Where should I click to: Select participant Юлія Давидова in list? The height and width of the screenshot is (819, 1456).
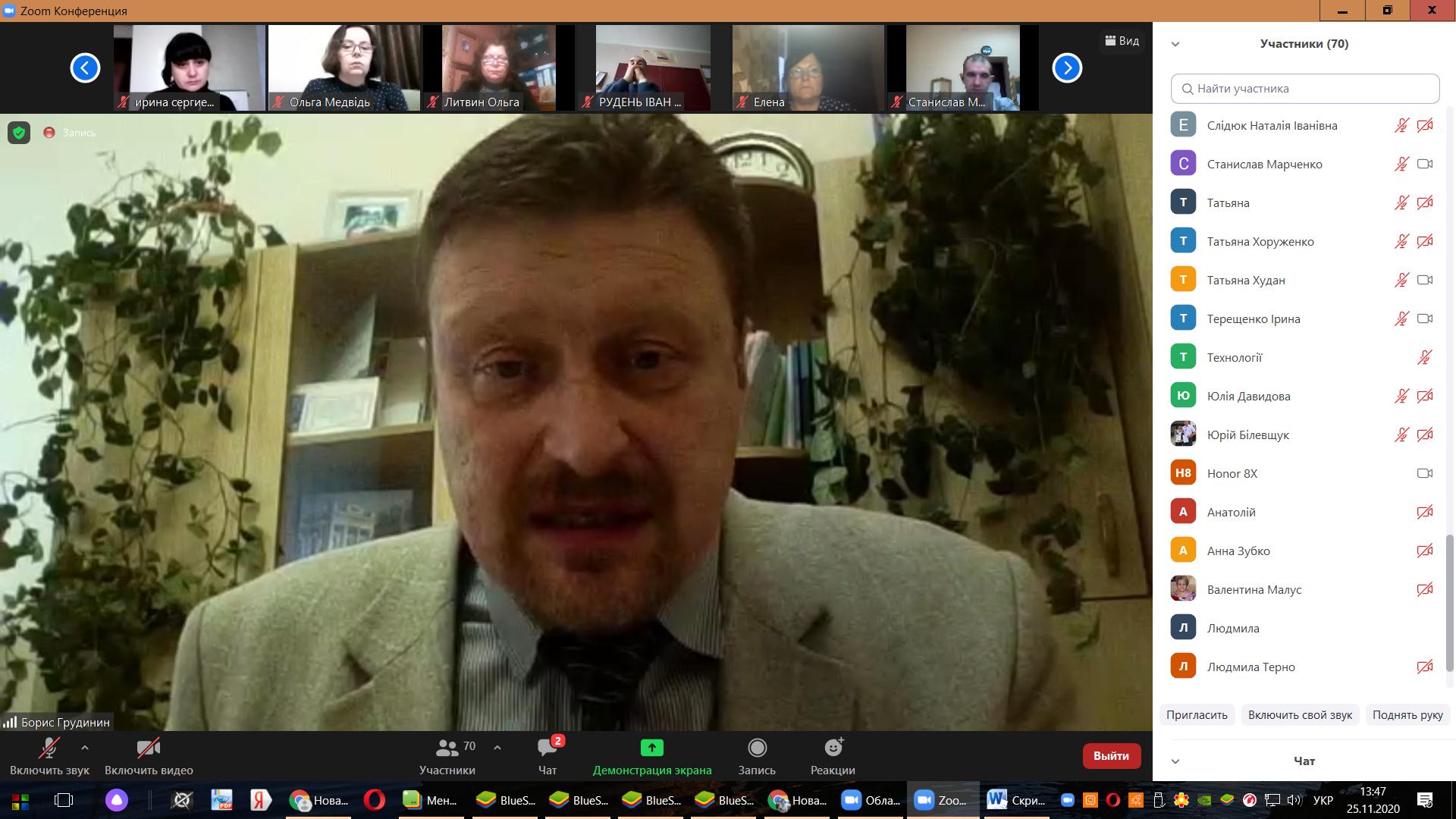[x=1248, y=396]
